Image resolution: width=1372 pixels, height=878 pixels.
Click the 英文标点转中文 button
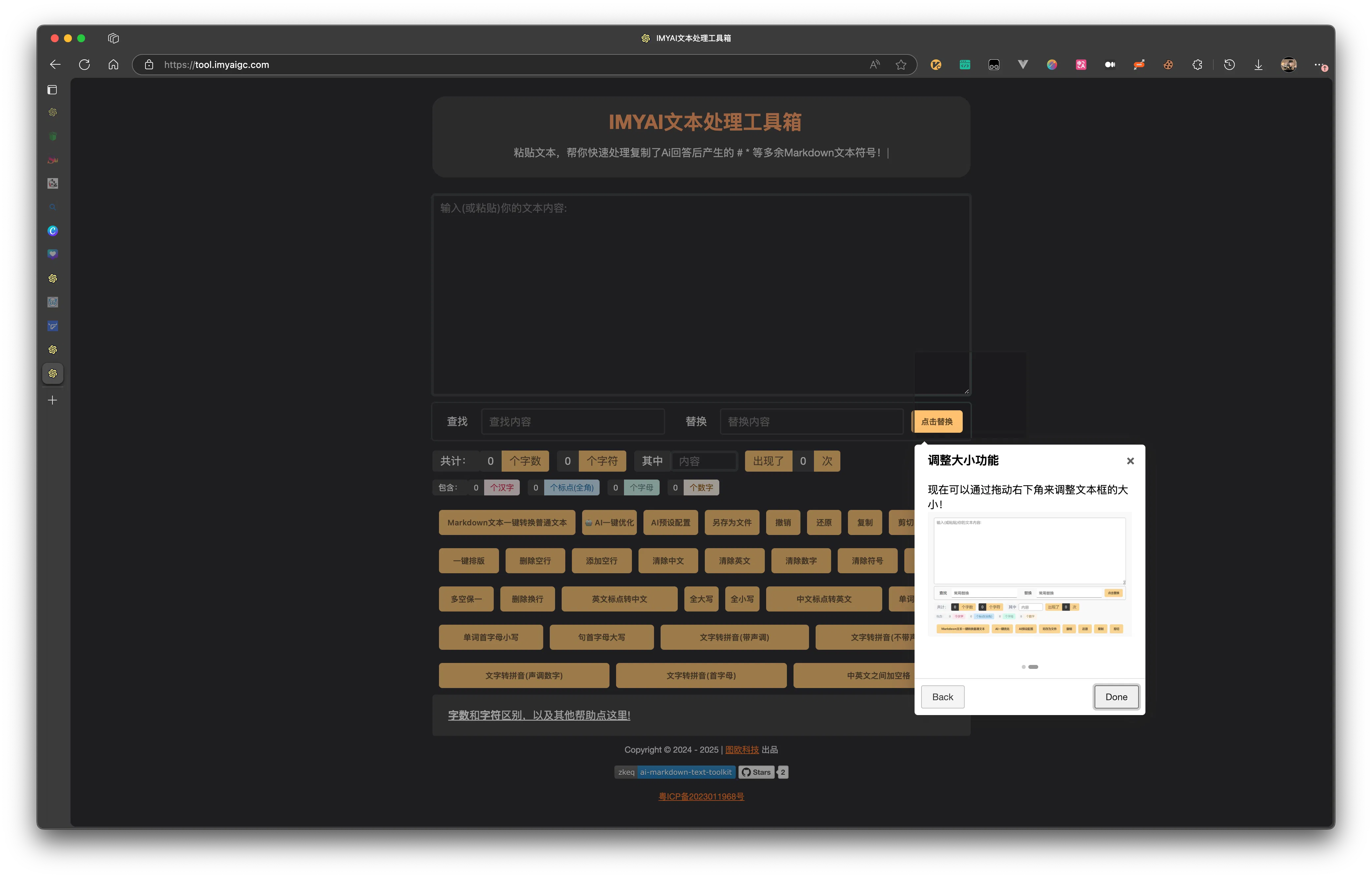tap(619, 599)
